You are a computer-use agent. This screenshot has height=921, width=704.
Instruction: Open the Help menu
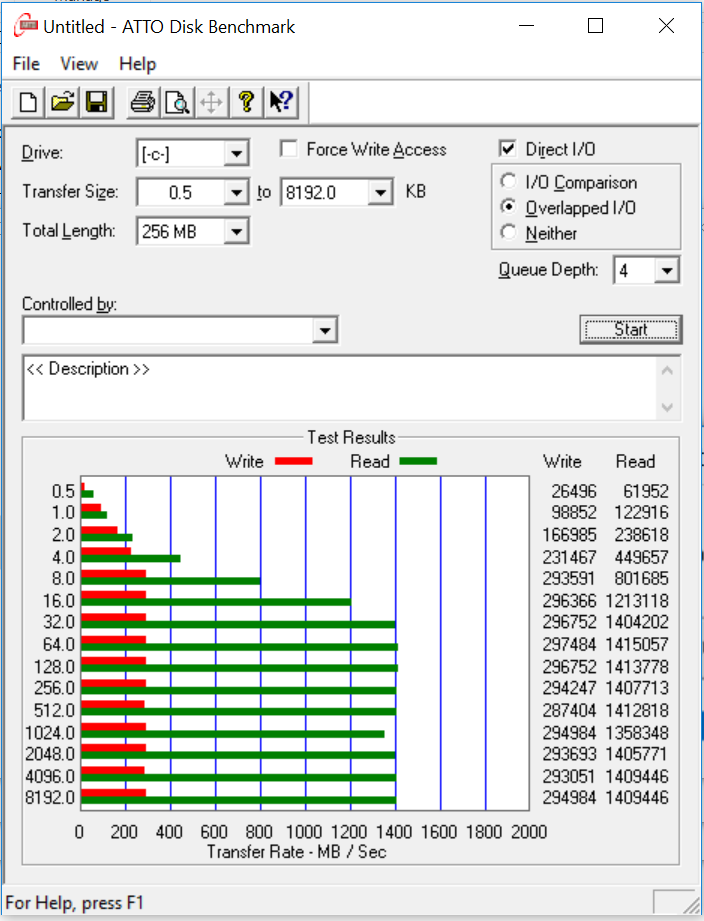pos(137,63)
